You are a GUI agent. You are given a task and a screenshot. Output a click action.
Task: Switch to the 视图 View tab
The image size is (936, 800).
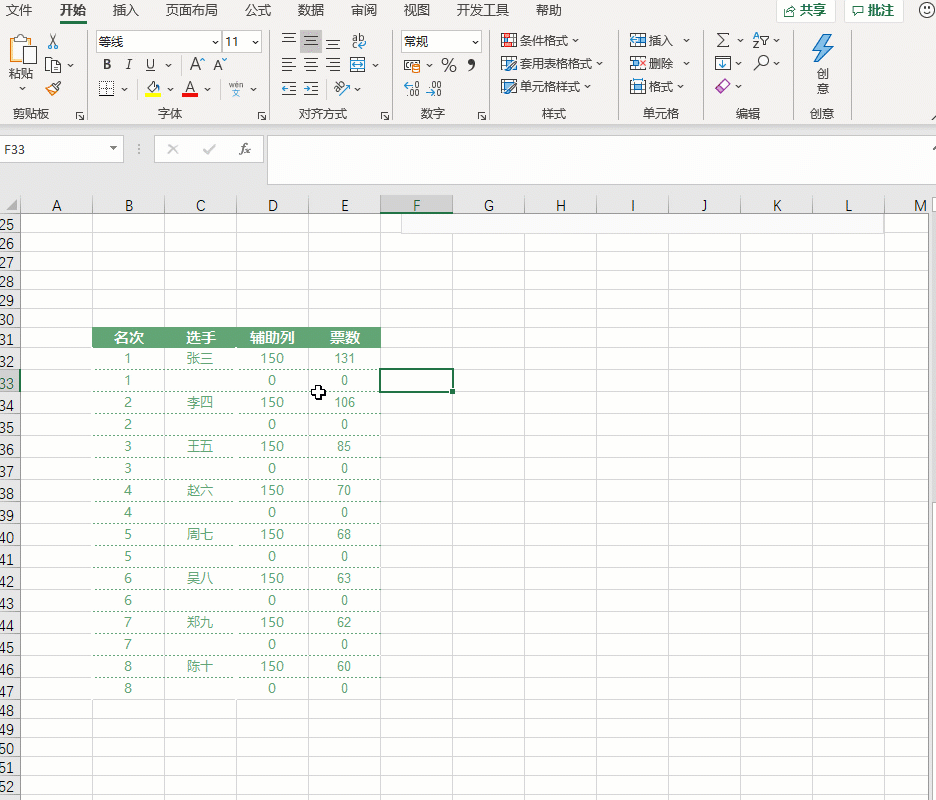click(x=416, y=10)
